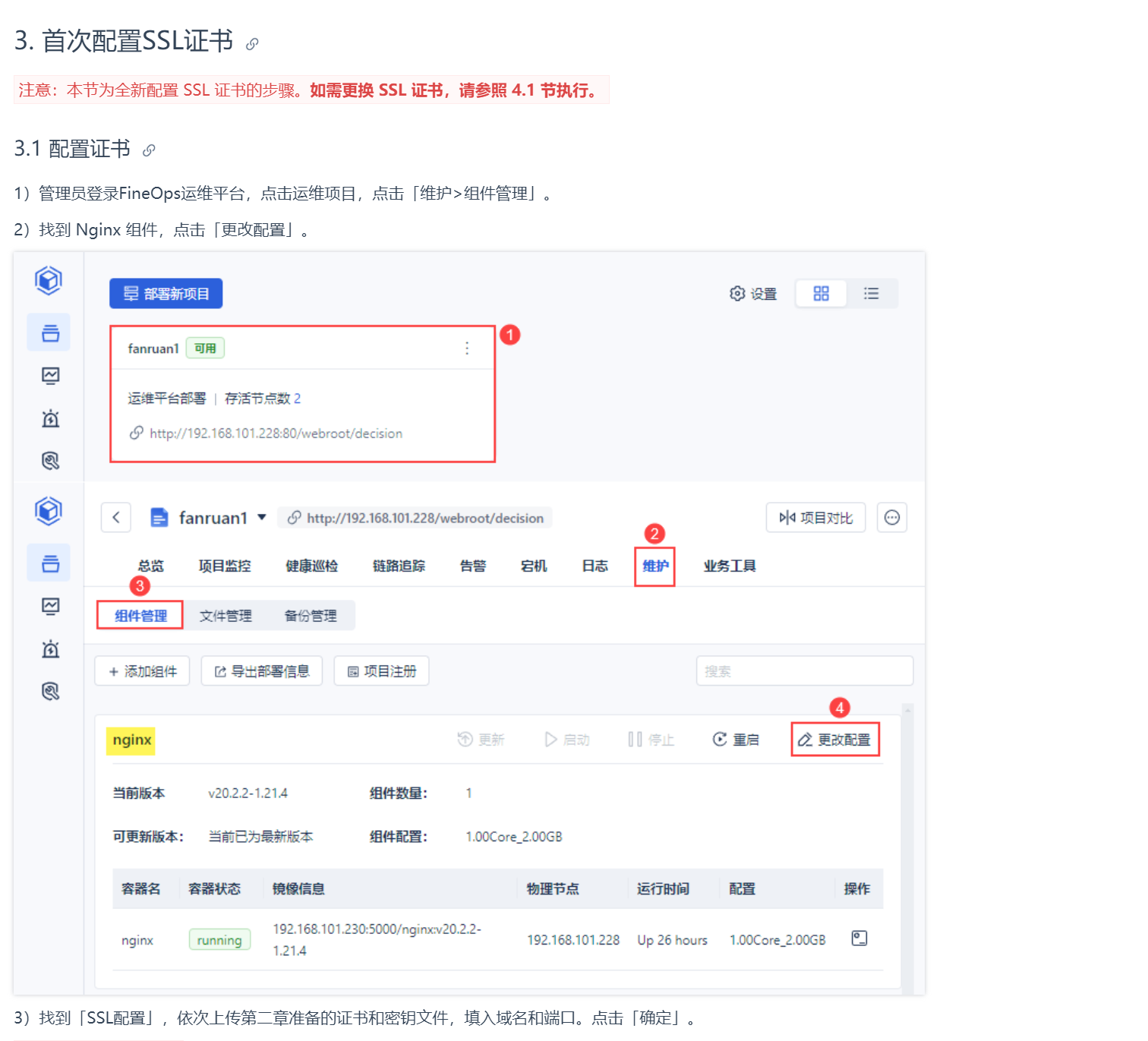
Task: Click the fanruan1 project card title
Action: pyautogui.click(x=153, y=349)
